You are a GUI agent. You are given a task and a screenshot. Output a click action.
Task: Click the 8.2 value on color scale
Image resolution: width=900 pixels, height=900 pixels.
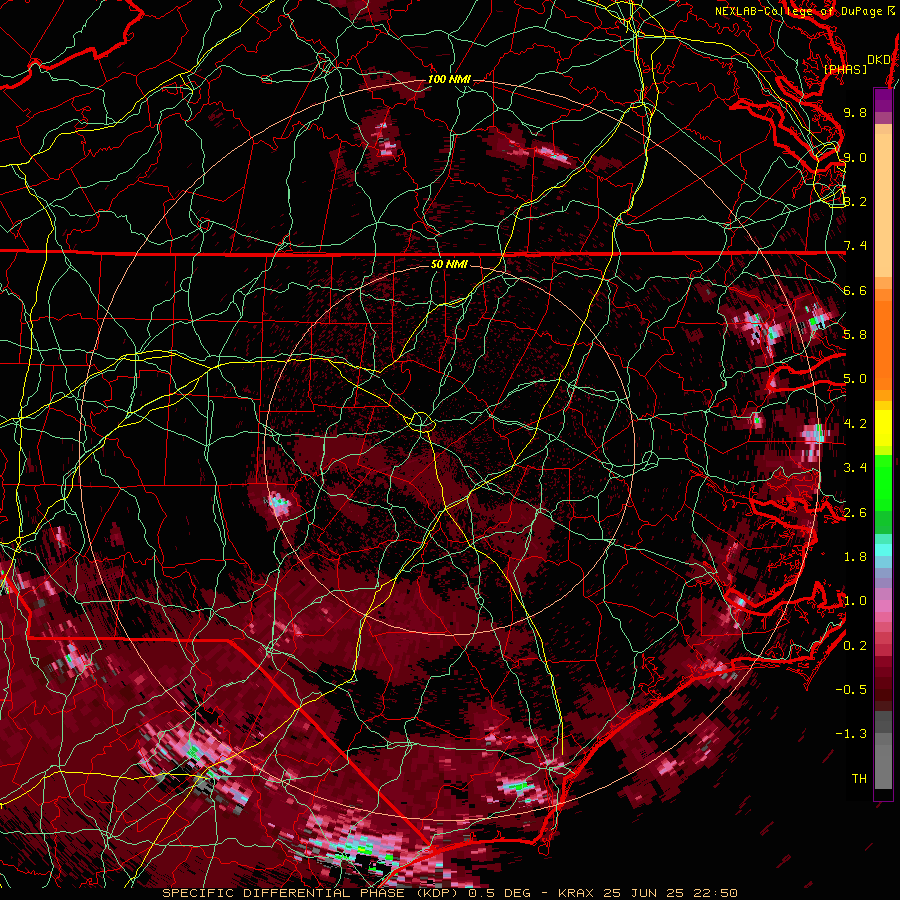pos(855,201)
